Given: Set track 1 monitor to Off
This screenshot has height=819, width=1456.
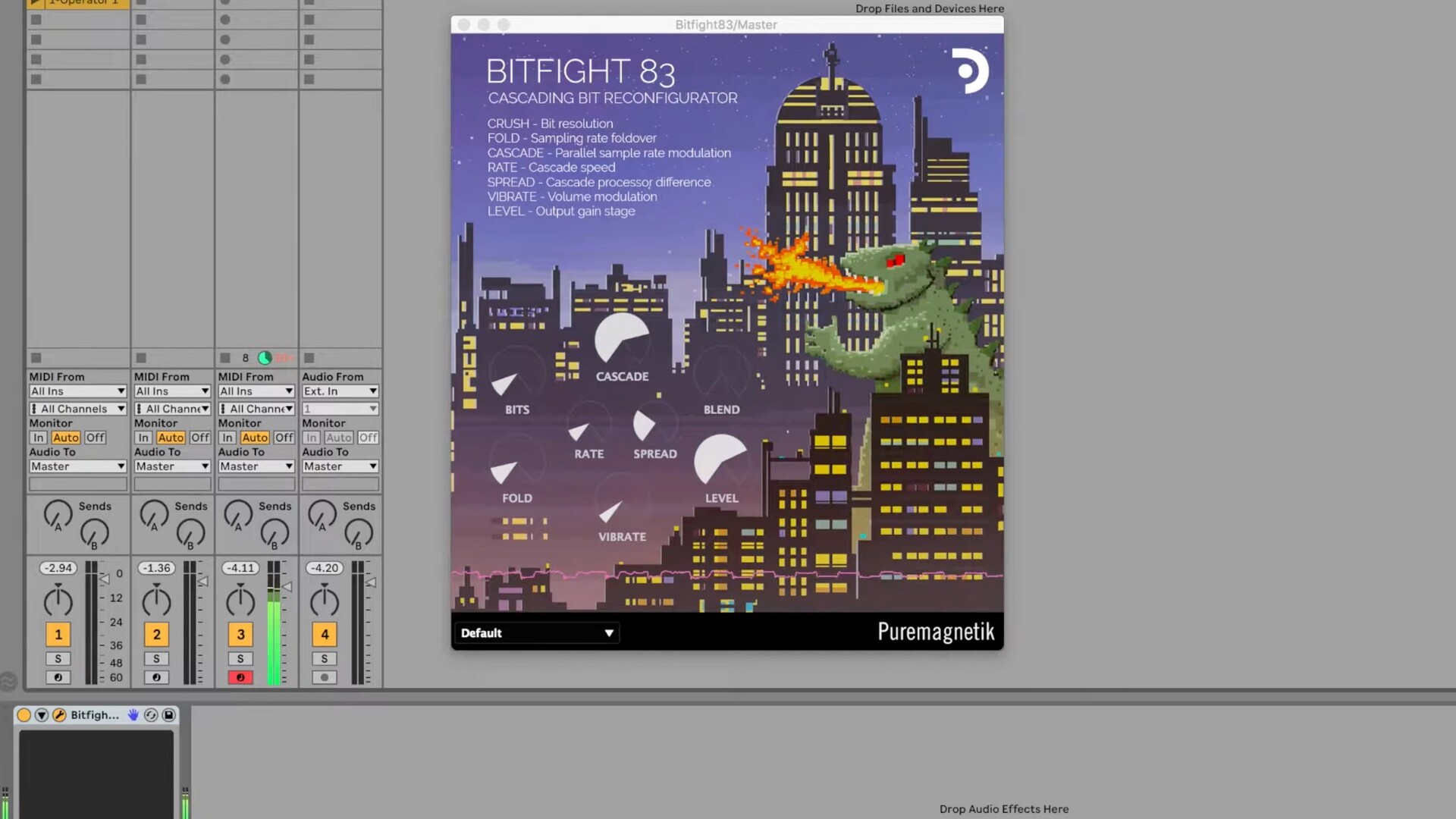Looking at the screenshot, I should [95, 438].
